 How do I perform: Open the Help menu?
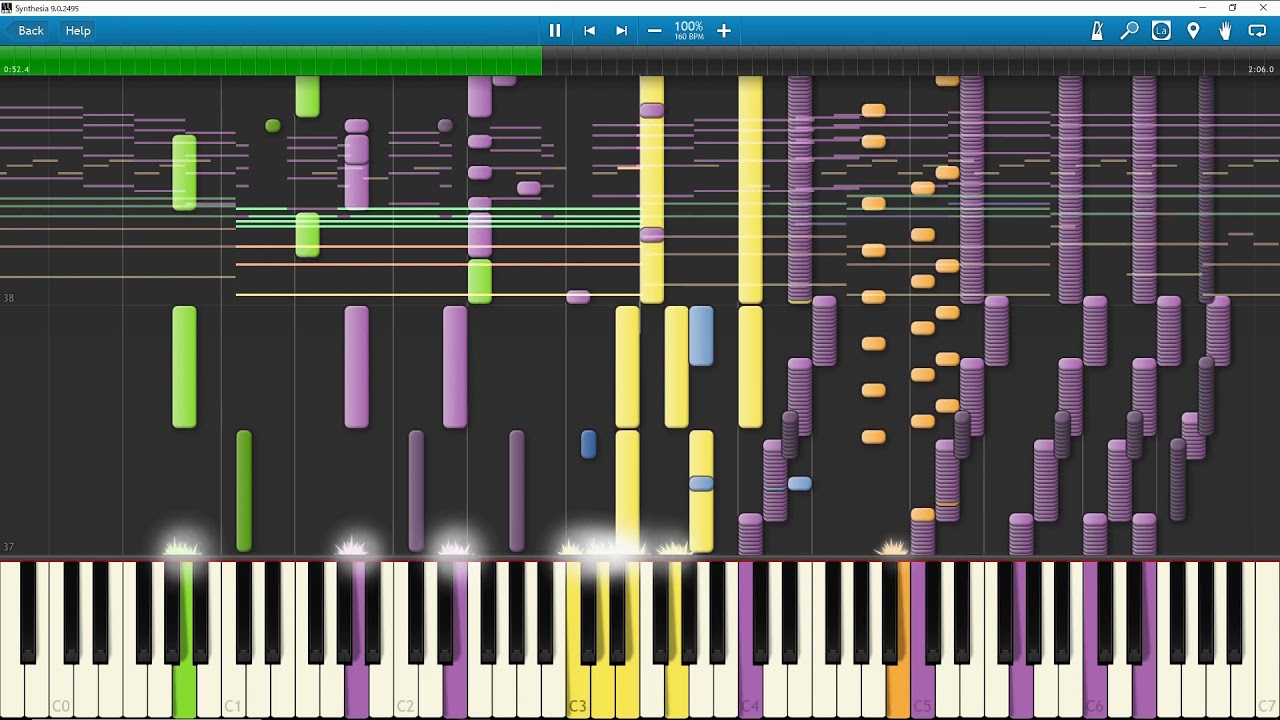click(78, 31)
